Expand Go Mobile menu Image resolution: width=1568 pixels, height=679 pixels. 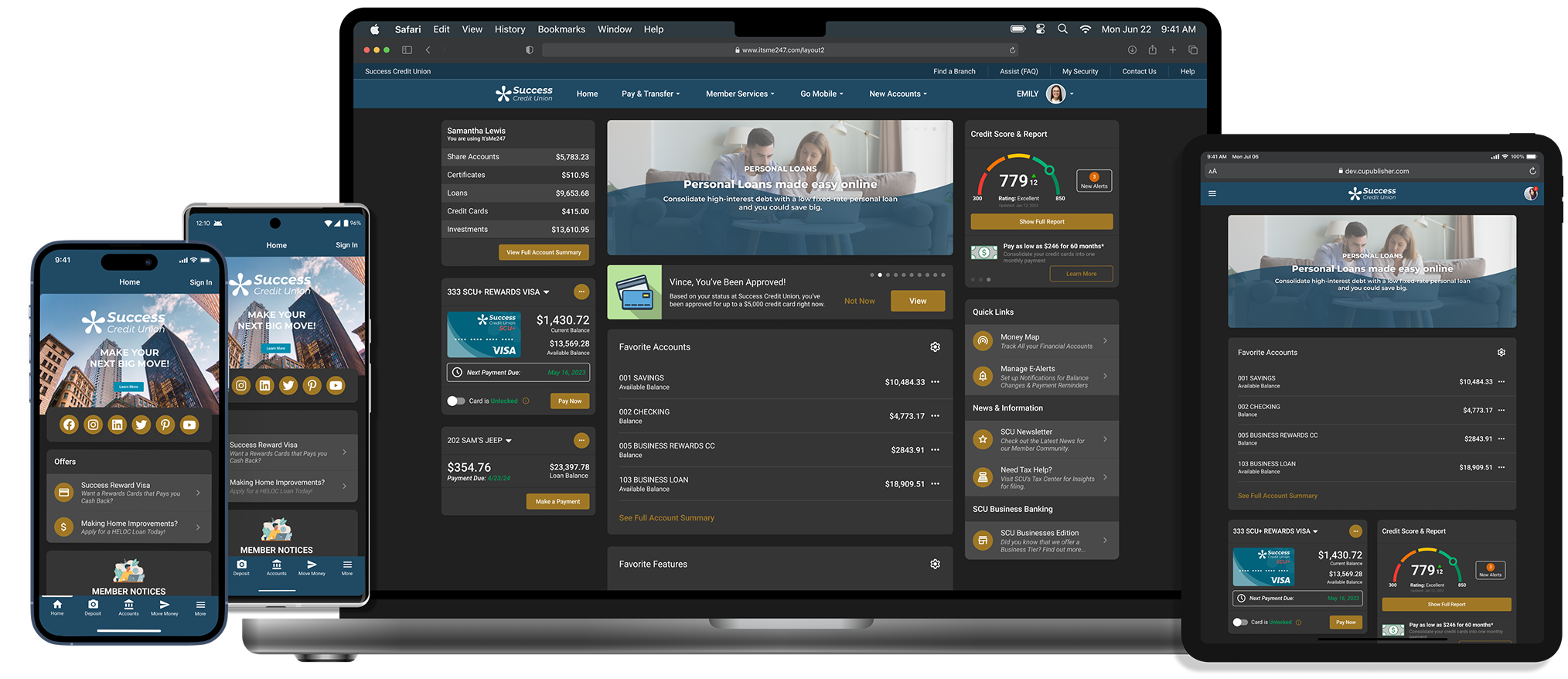tap(822, 94)
